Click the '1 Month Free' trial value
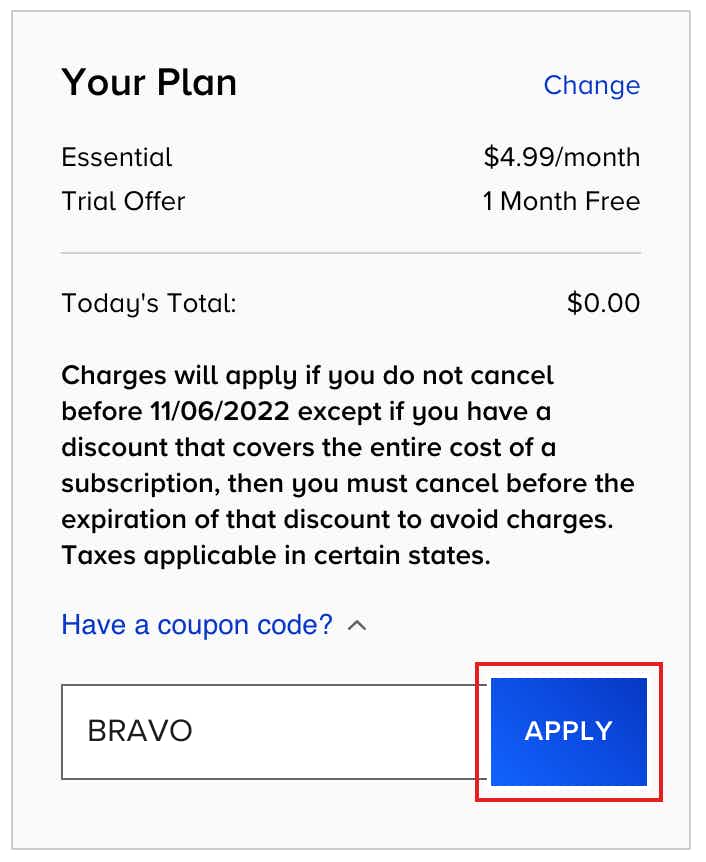Viewport: 706px width, 862px height. [x=561, y=201]
